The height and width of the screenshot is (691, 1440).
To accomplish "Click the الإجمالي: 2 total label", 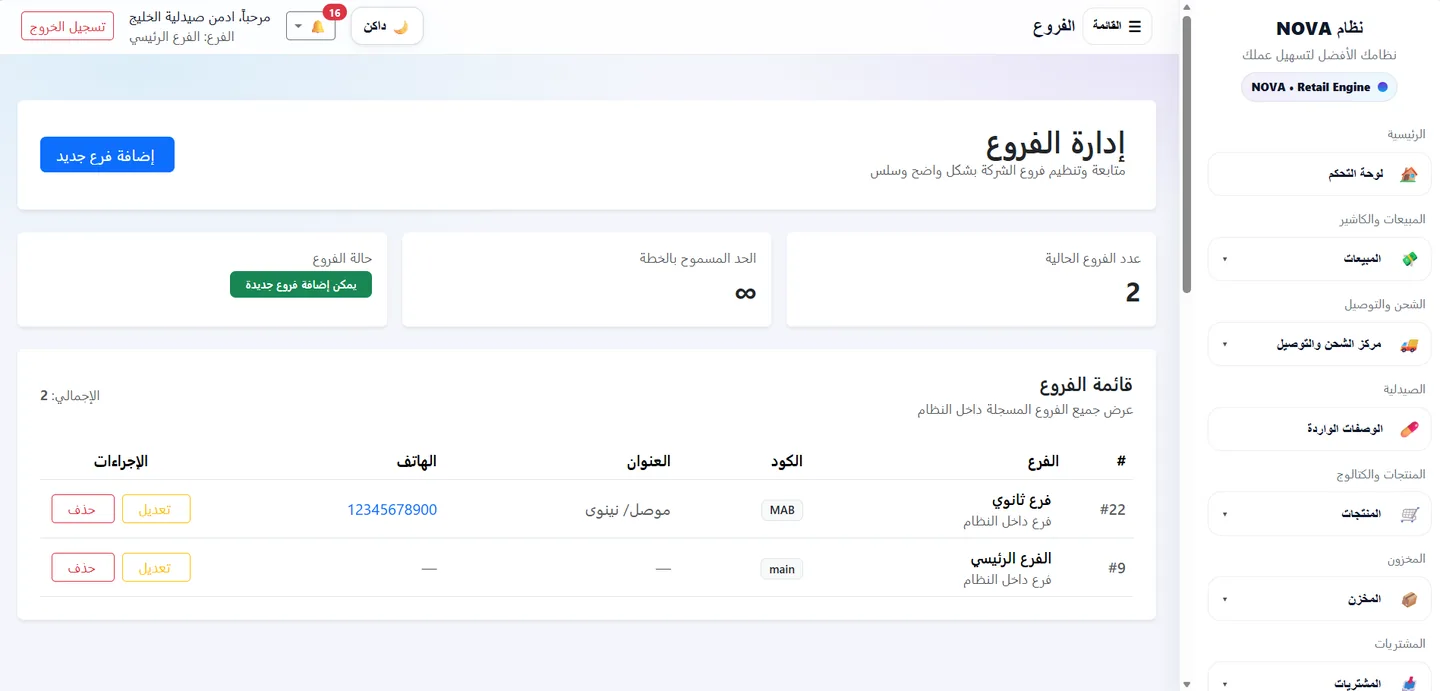I will pos(70,396).
